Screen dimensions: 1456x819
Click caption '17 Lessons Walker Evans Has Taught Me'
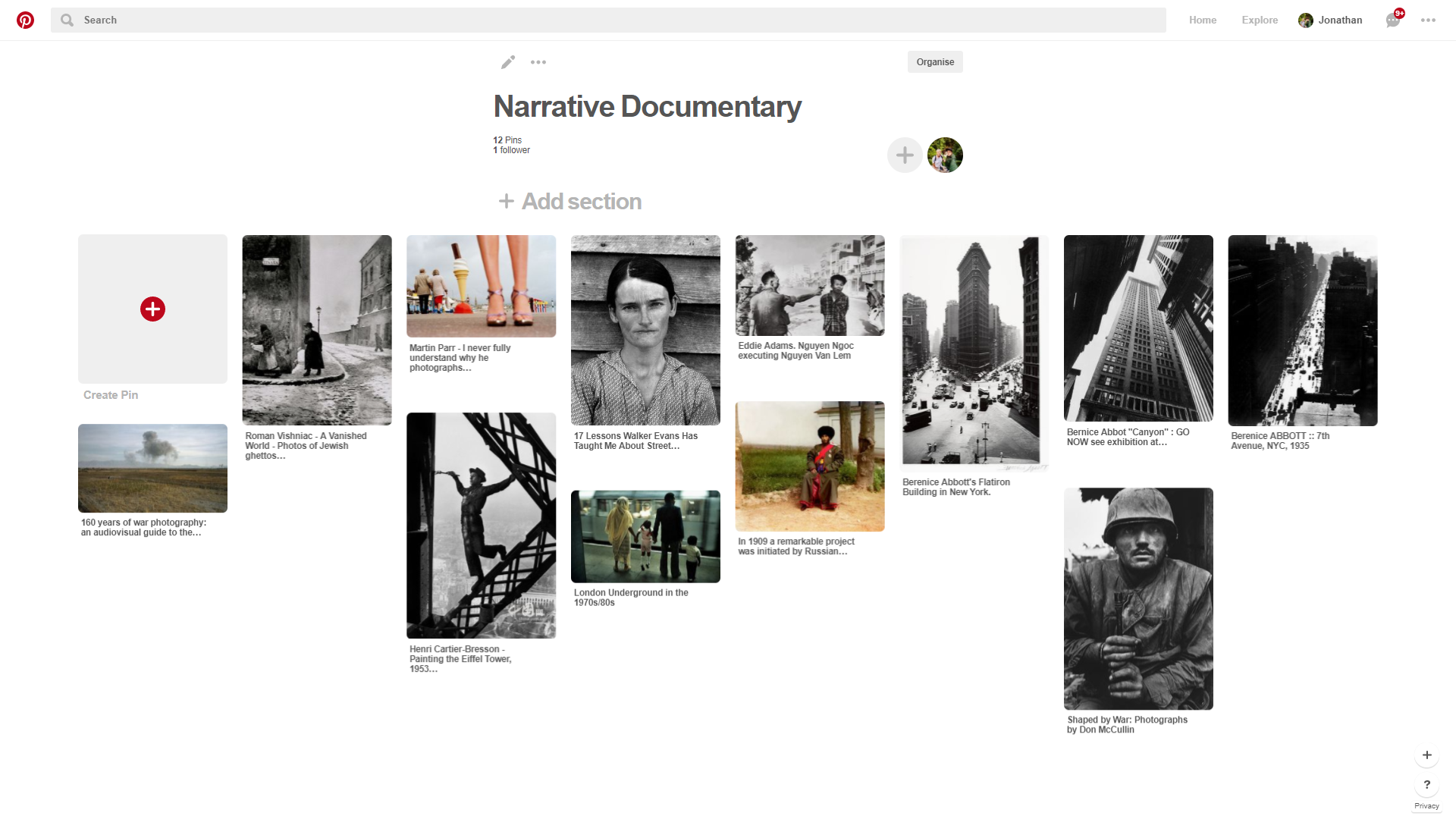pos(635,441)
